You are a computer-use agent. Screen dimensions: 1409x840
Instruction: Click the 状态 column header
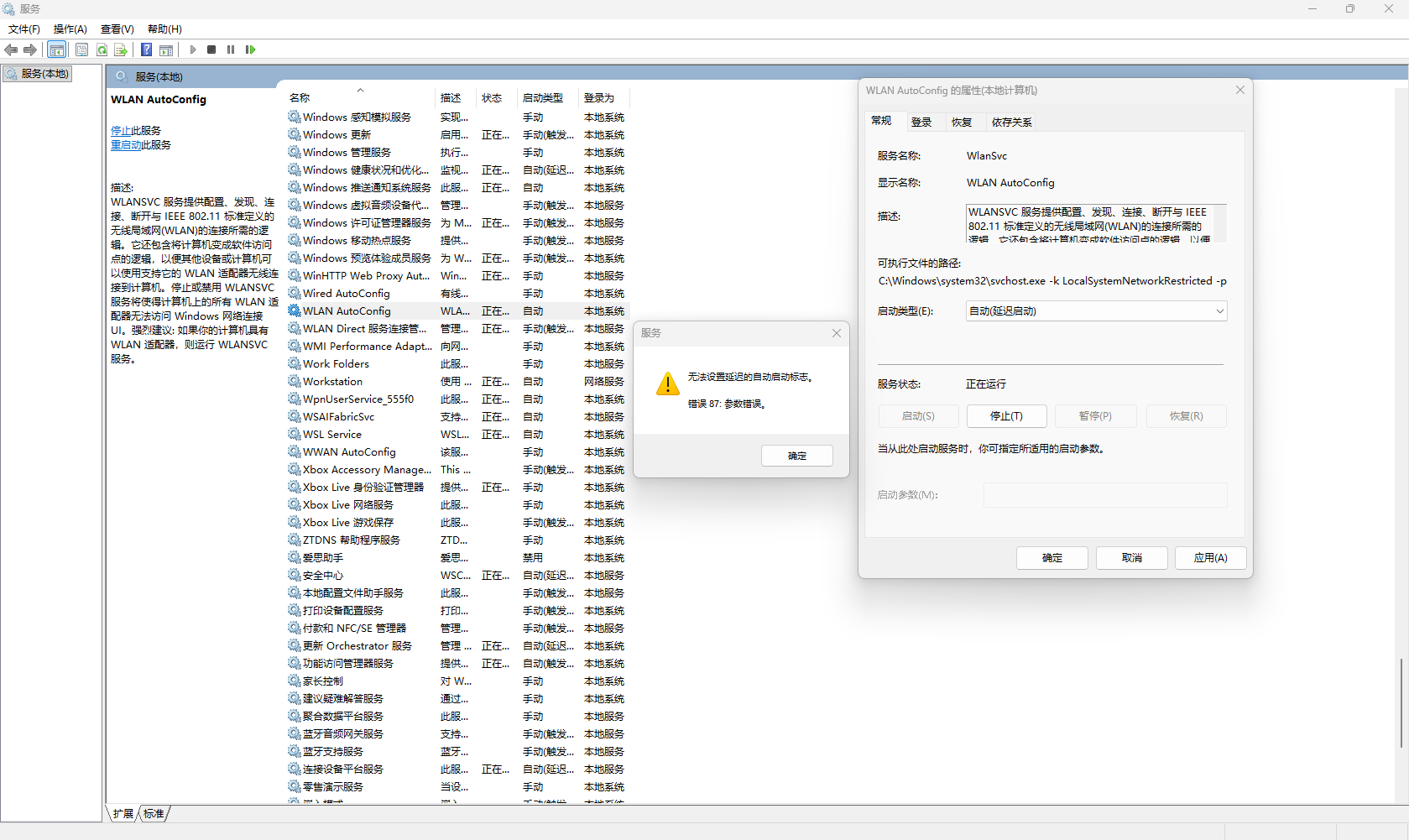[x=497, y=97]
